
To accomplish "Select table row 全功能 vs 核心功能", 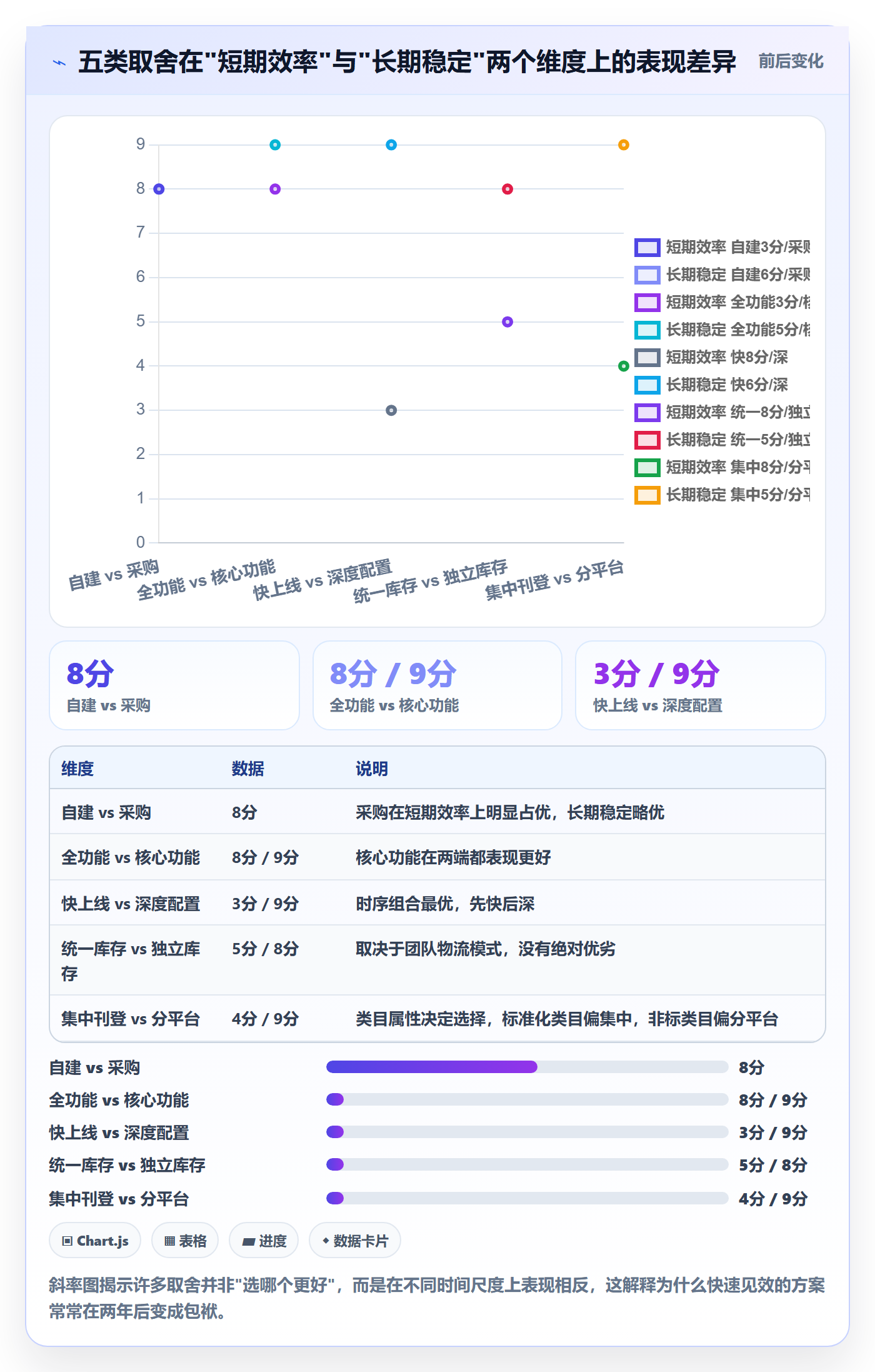I will pos(437,857).
